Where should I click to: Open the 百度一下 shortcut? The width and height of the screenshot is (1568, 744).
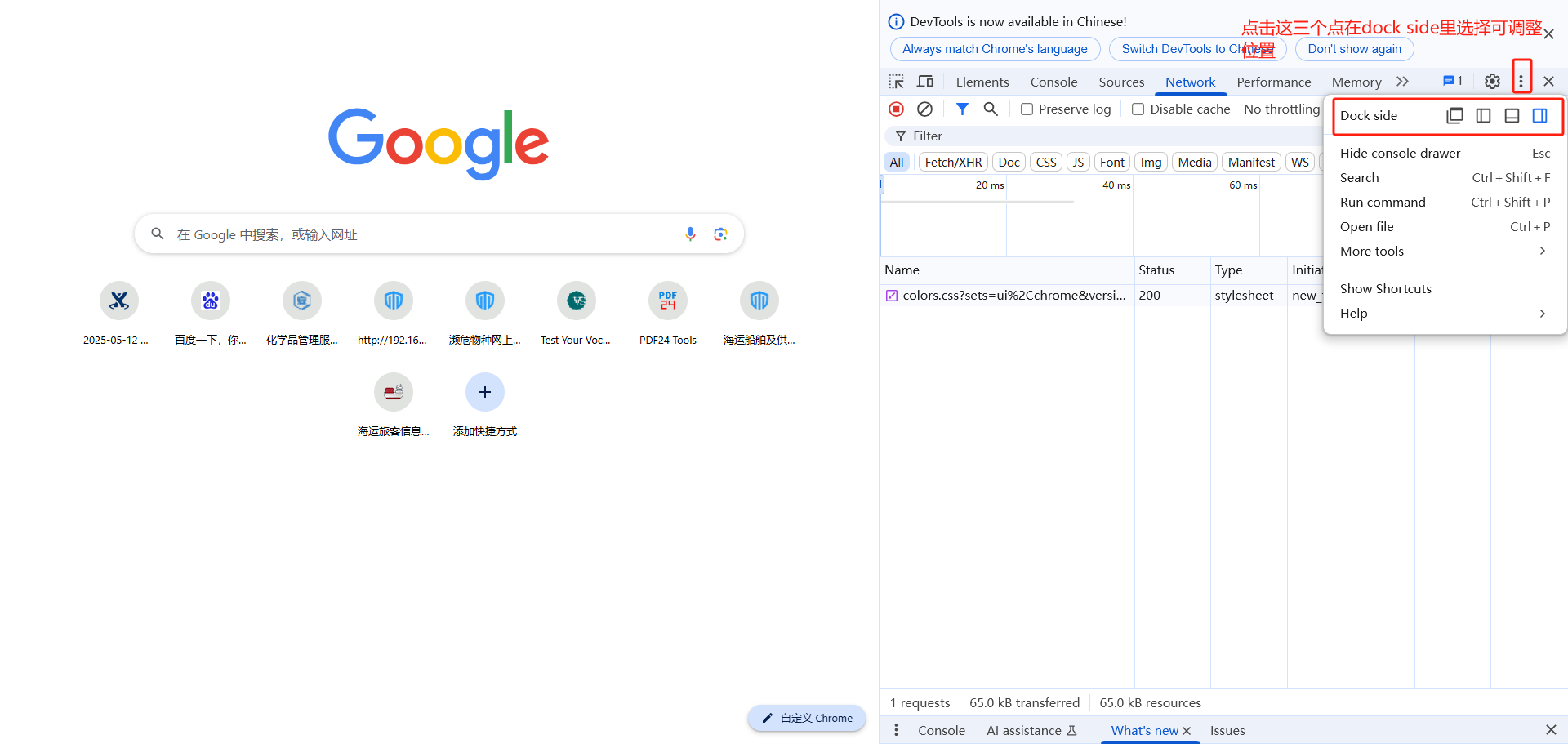(x=211, y=314)
